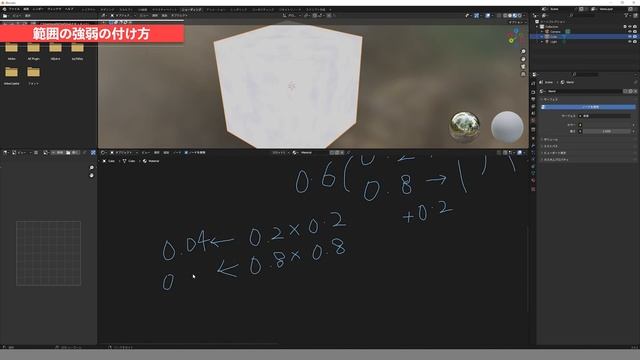Open the Window menu in top bar
This screenshot has height=360, width=640.
(x=54, y=9)
